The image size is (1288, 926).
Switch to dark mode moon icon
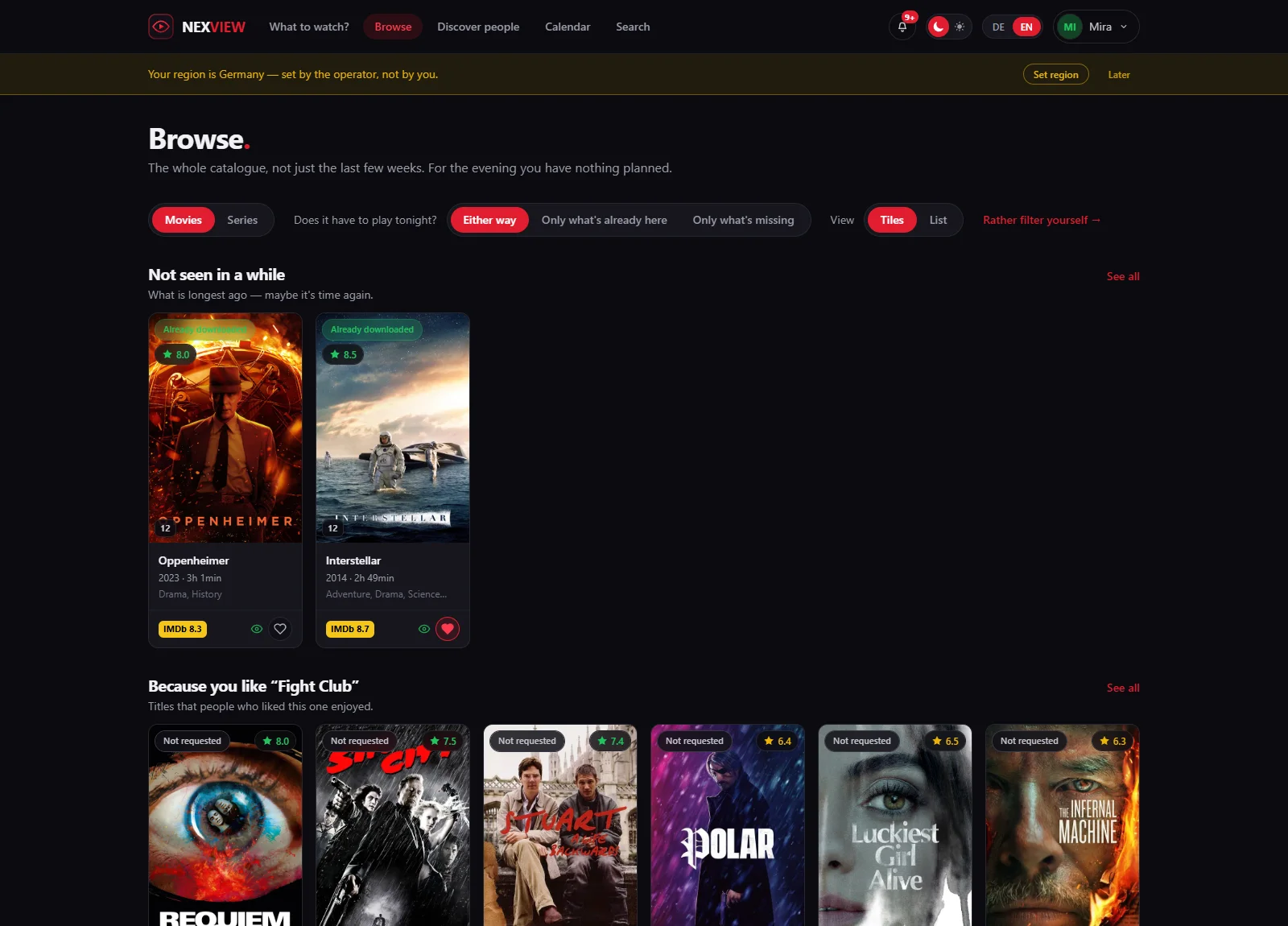[939, 27]
